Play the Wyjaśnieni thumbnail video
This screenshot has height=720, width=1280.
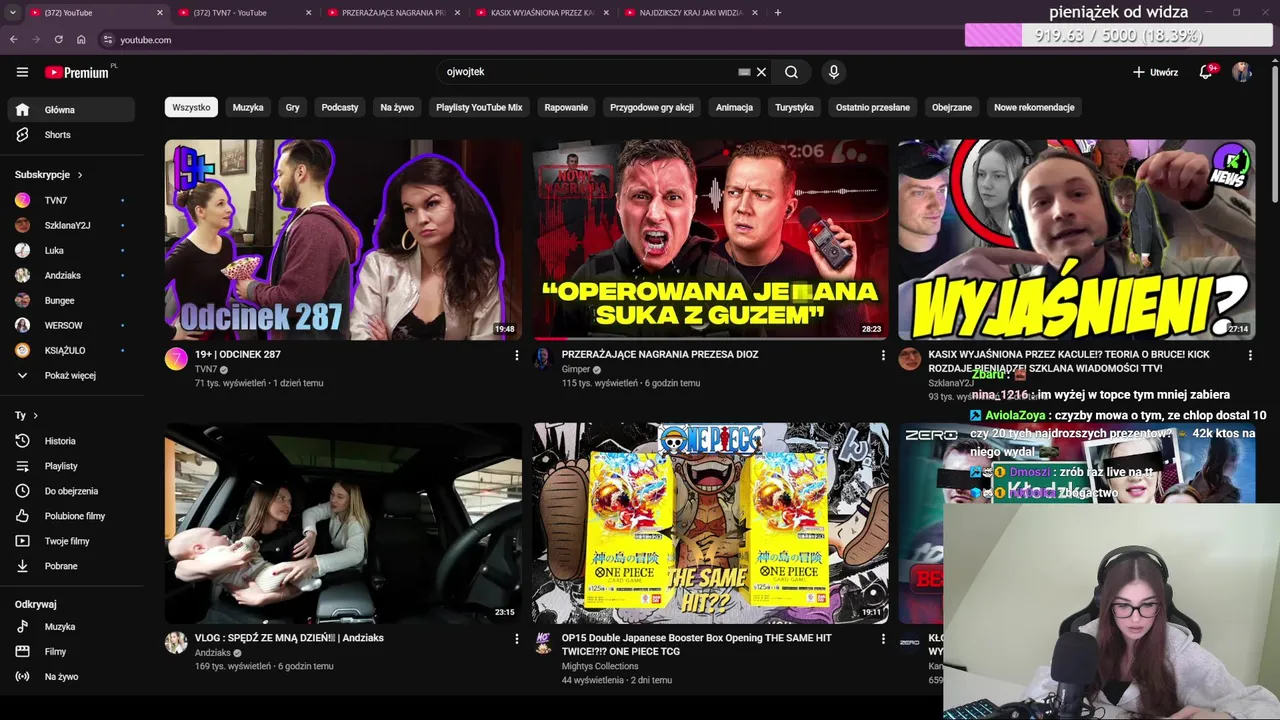click(1077, 240)
